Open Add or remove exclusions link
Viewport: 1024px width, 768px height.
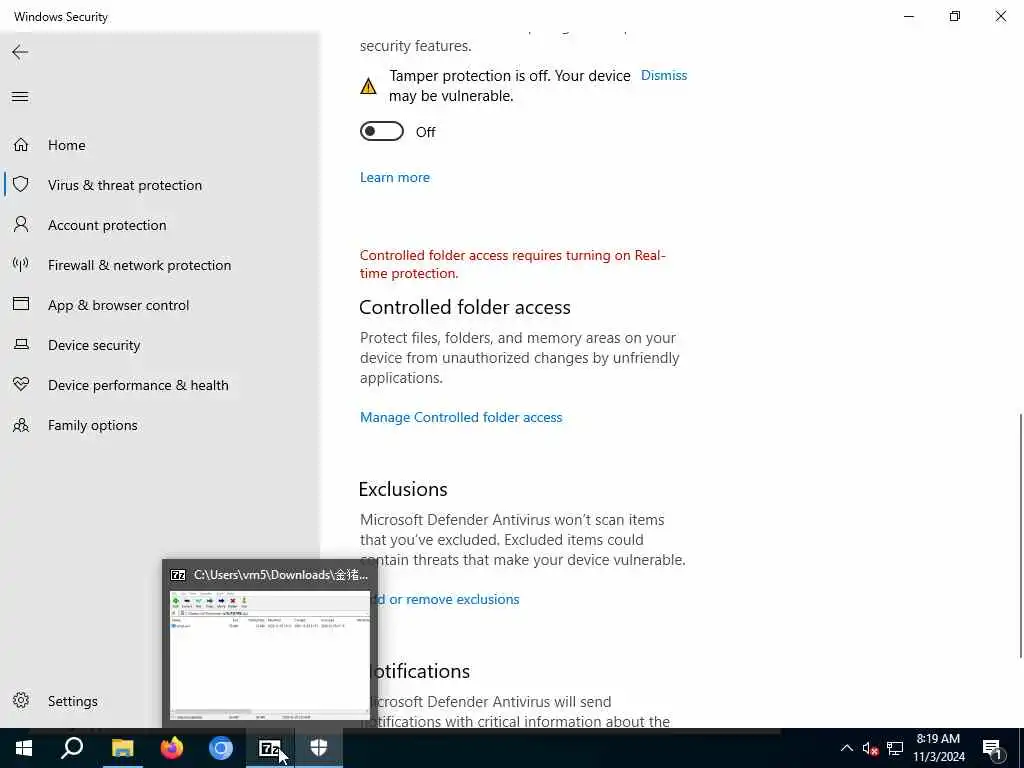coord(447,599)
